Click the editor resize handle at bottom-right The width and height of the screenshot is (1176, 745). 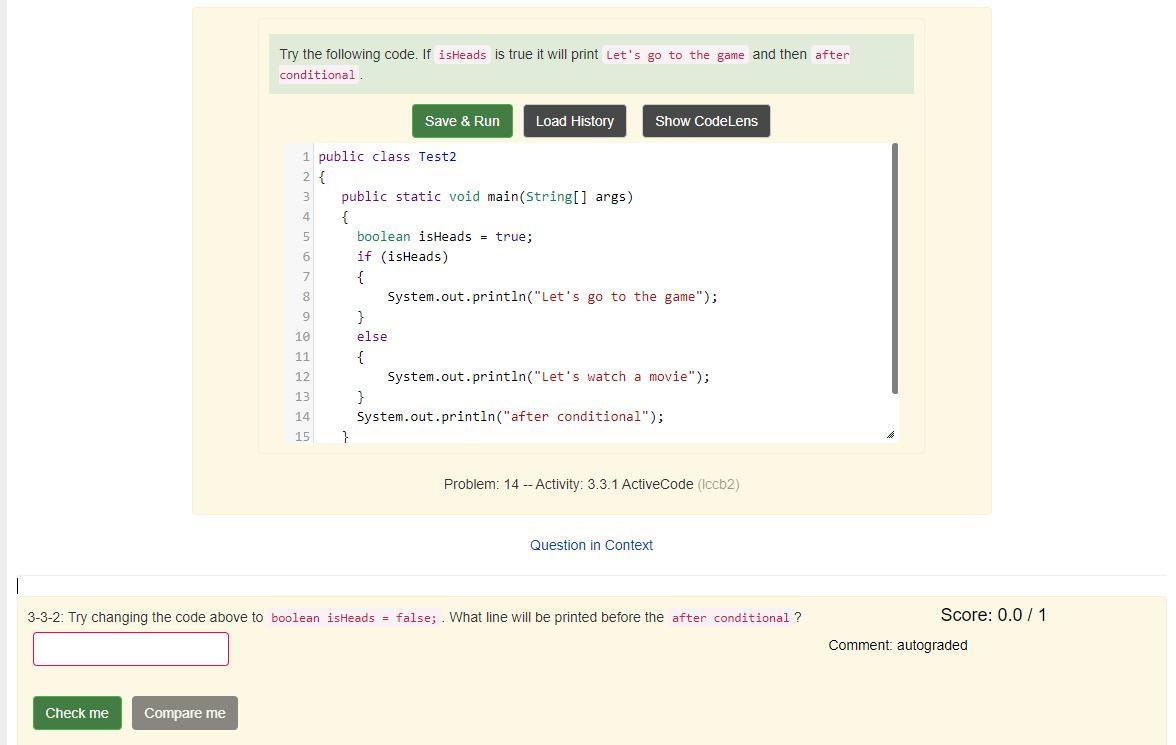[891, 432]
